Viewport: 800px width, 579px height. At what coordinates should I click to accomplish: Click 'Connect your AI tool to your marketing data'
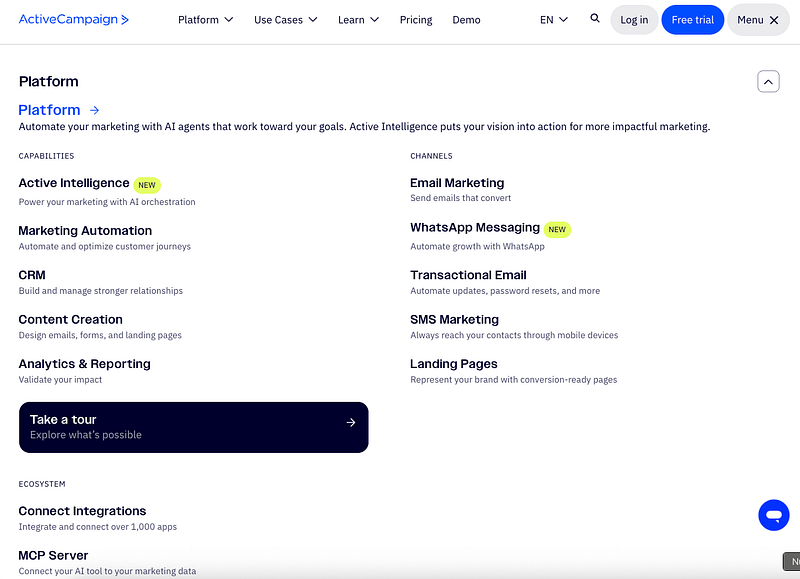107,571
